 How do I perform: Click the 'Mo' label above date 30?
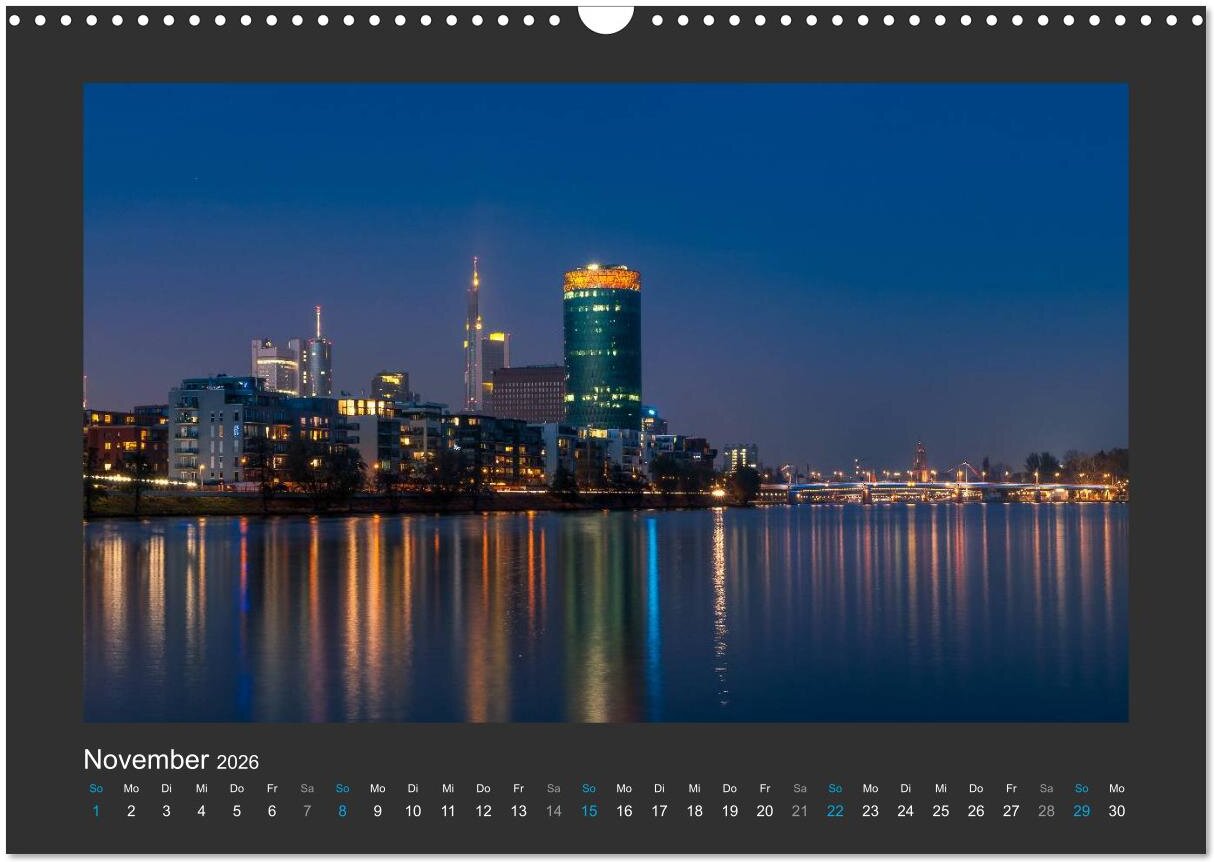[1116, 788]
